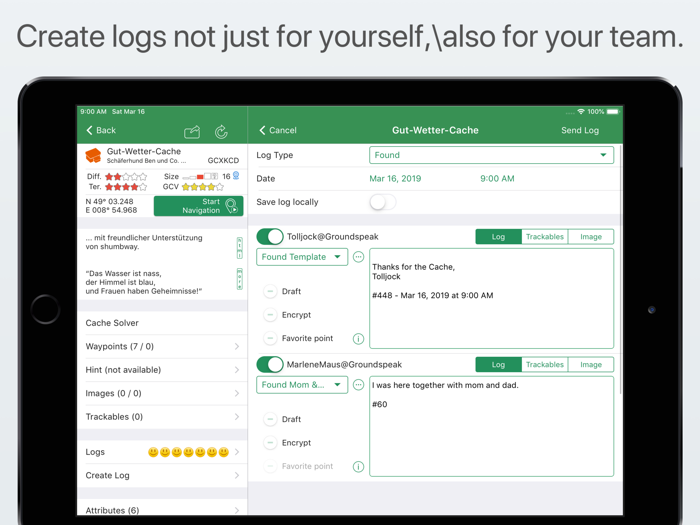Change the date Mar 16, 2019

click(x=395, y=179)
